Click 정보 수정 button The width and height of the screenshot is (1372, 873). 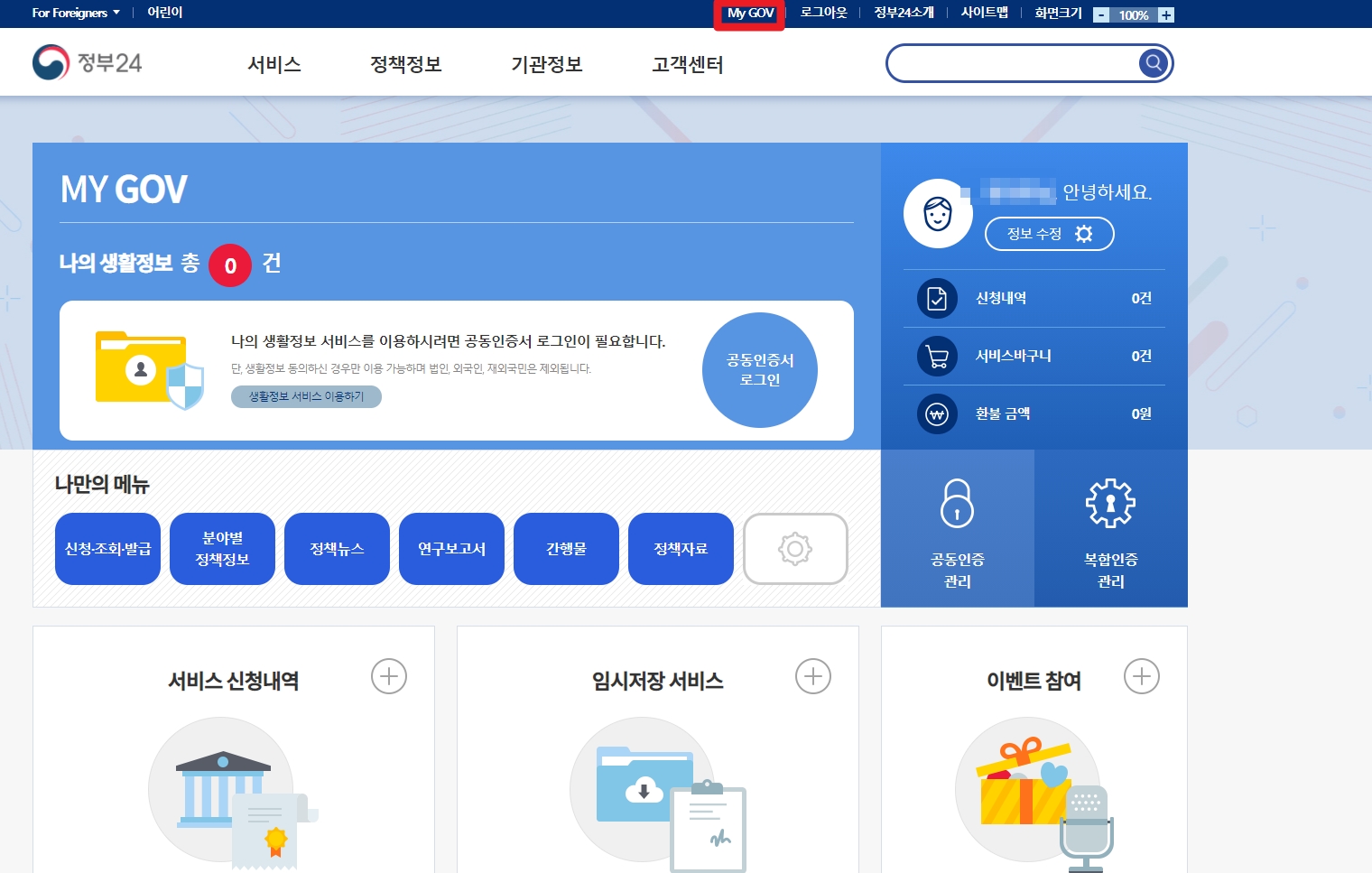pos(1050,234)
